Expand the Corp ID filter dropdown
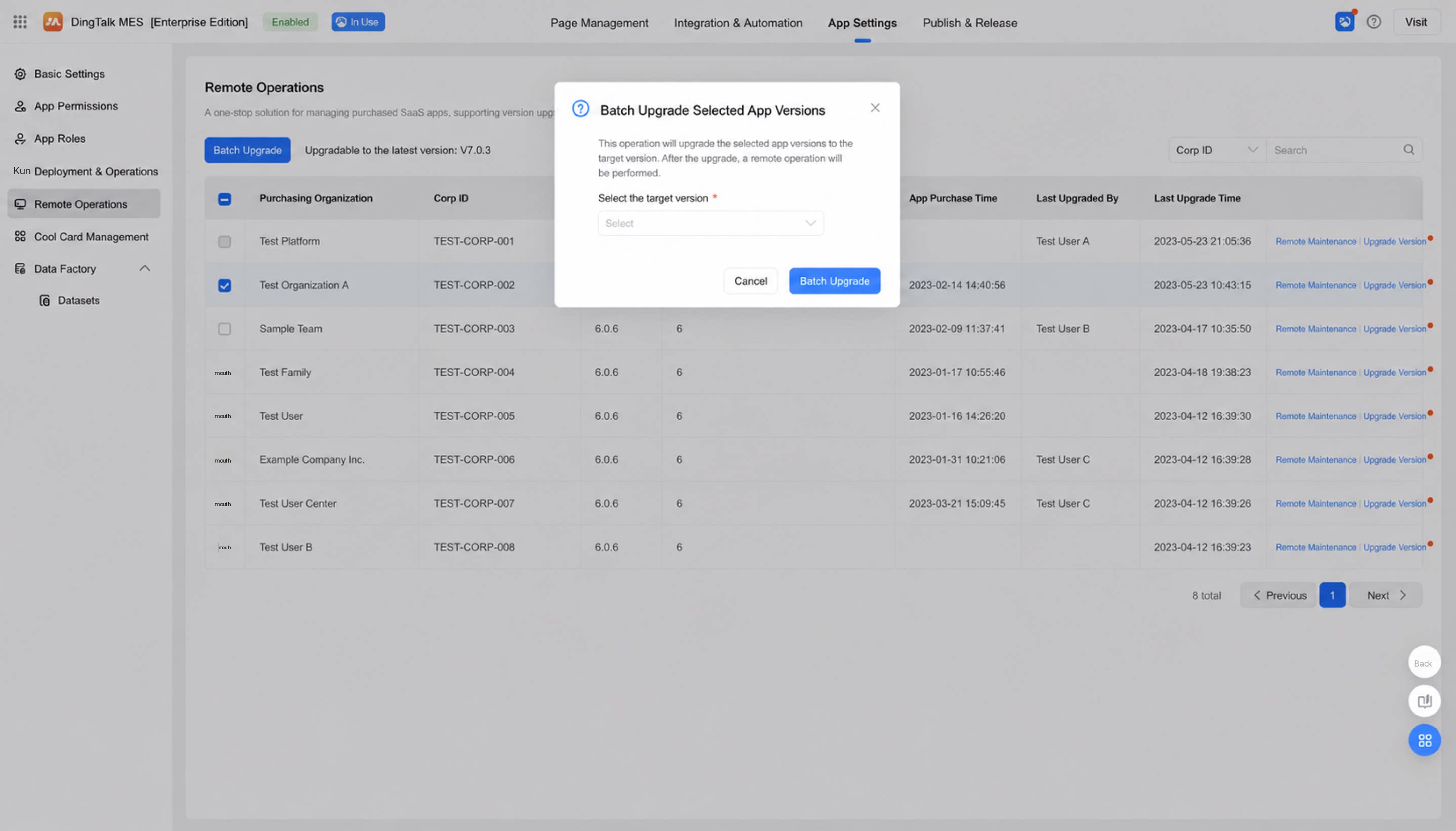This screenshot has height=831, width=1456. pos(1217,149)
